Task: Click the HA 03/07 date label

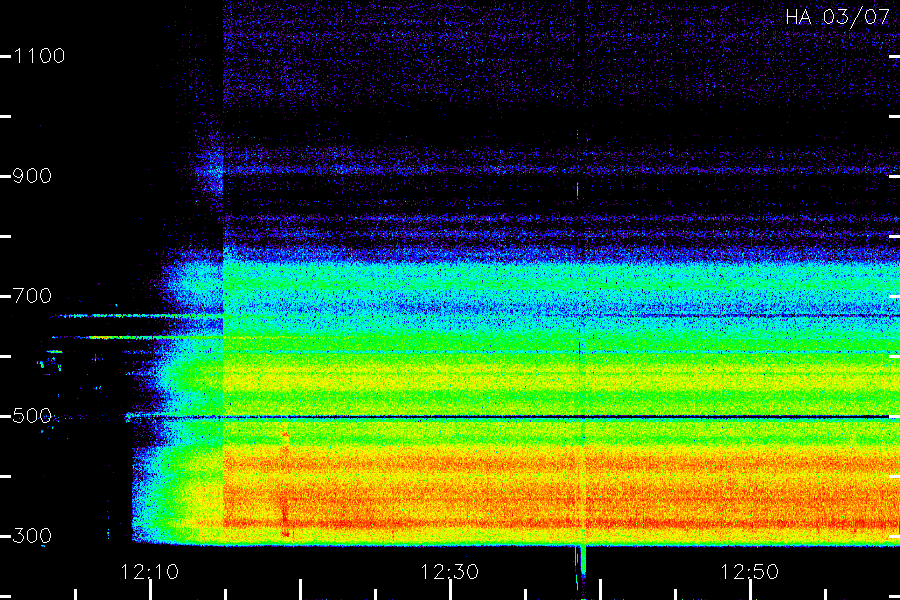Action: [837, 17]
